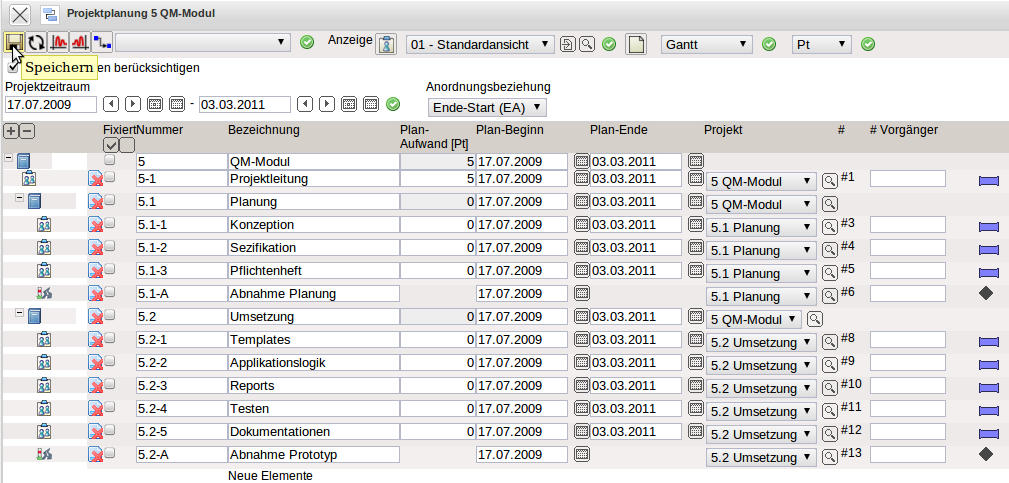Confirm the project period with its green check icon
Viewport: 1009px width, 483px height.
(393, 104)
